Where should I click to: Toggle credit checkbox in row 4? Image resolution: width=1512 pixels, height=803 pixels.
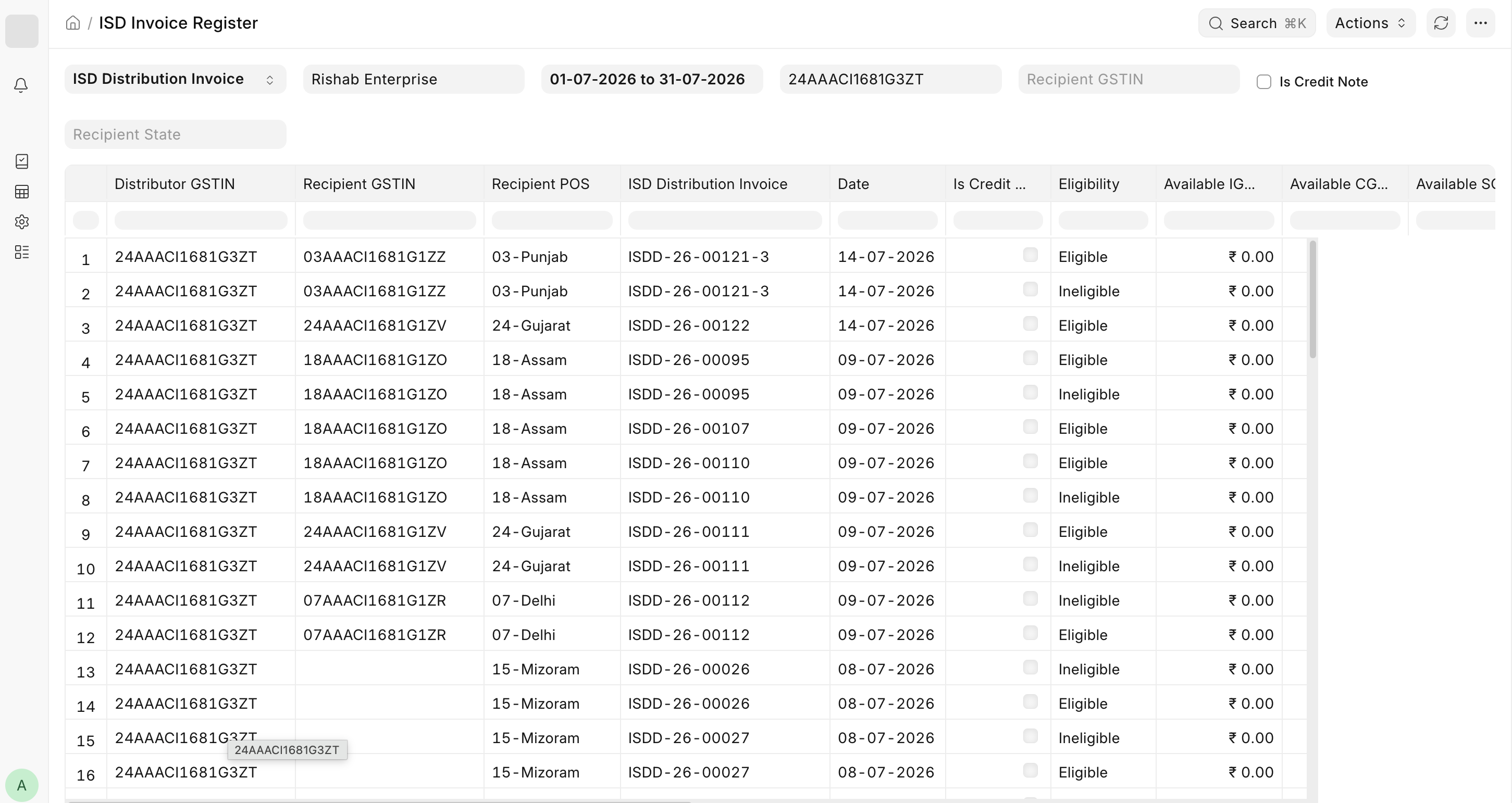1030,358
